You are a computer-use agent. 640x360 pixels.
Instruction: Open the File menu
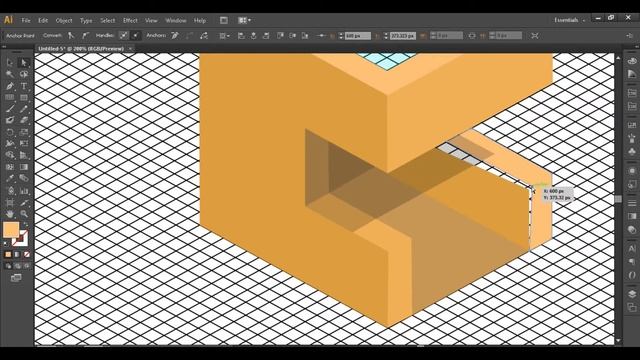(26, 20)
